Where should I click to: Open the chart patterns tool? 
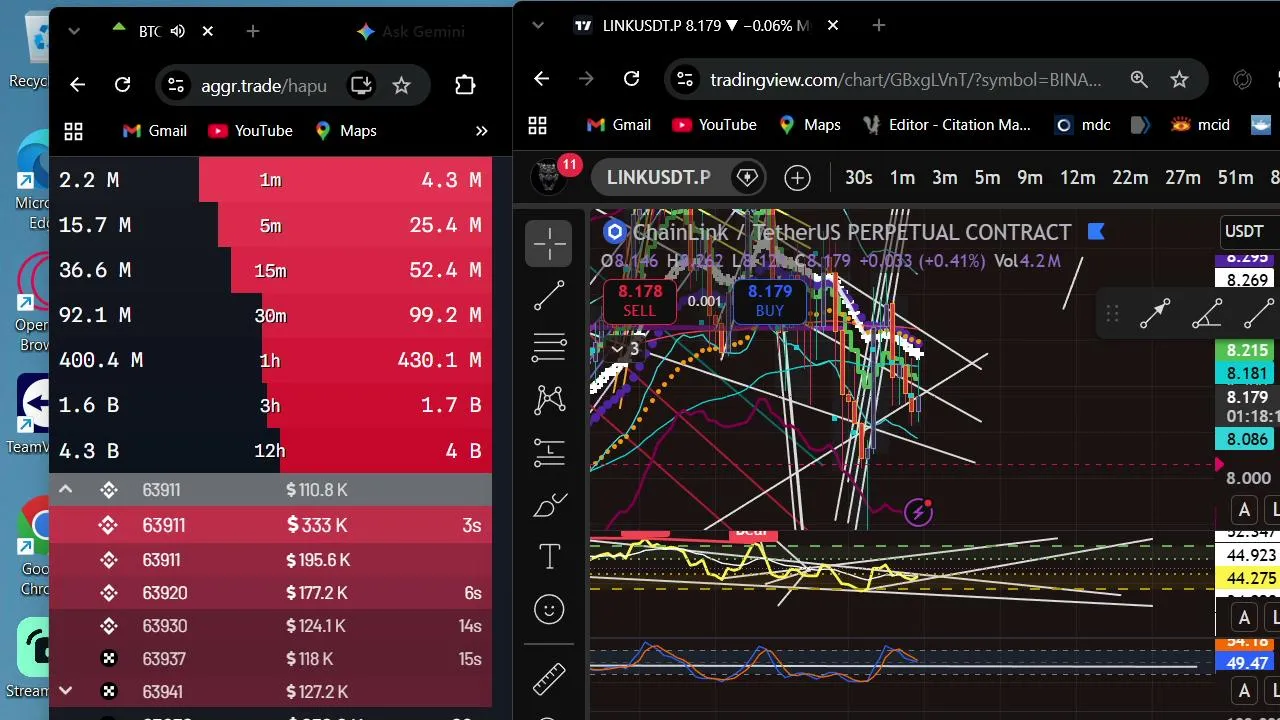[549, 400]
